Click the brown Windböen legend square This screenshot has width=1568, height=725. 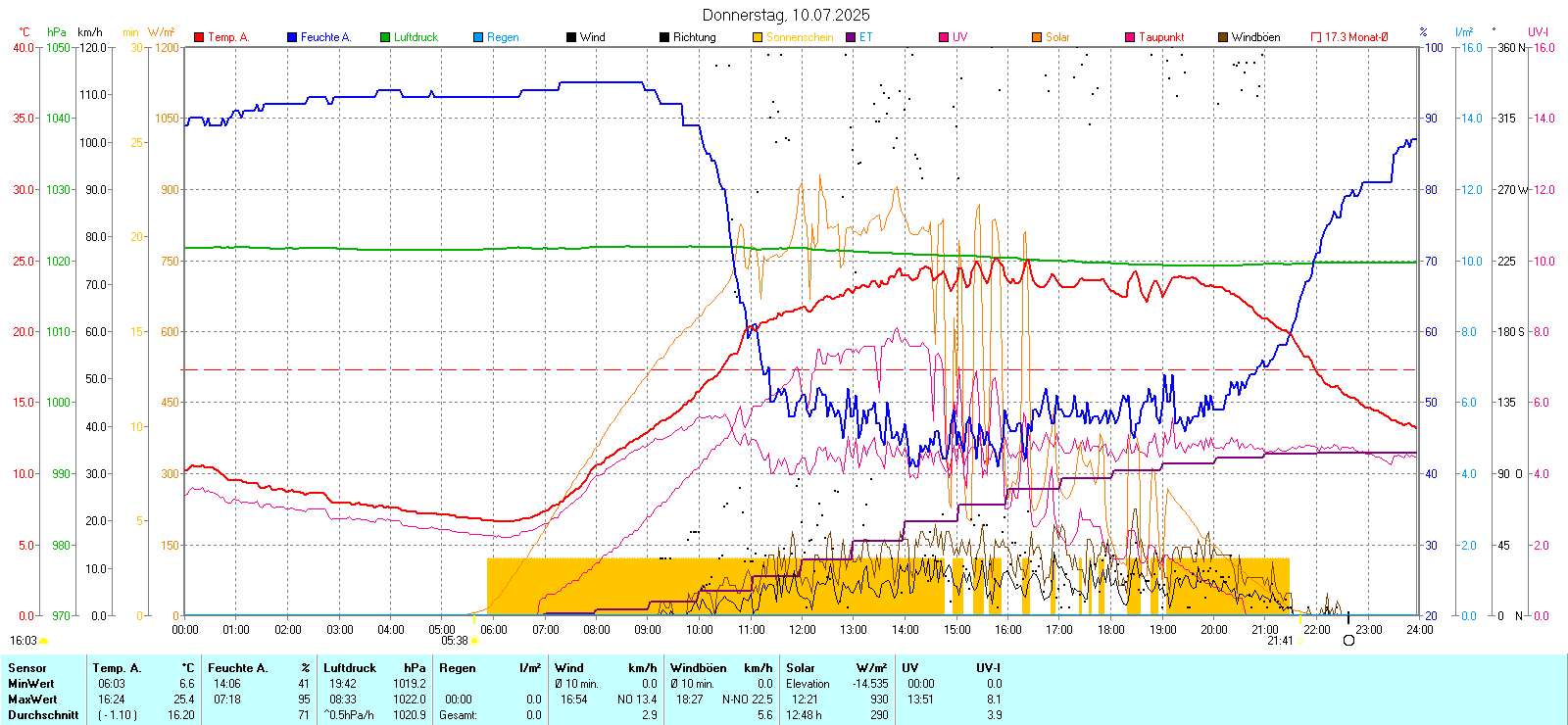point(1223,37)
